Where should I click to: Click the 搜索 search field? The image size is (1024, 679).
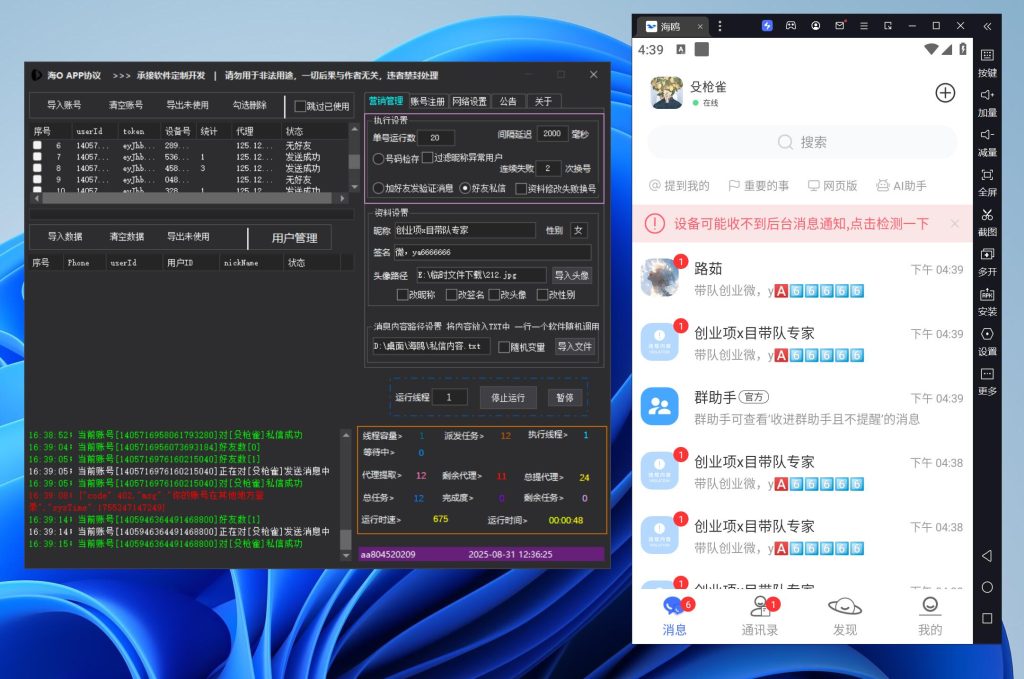tap(802, 142)
